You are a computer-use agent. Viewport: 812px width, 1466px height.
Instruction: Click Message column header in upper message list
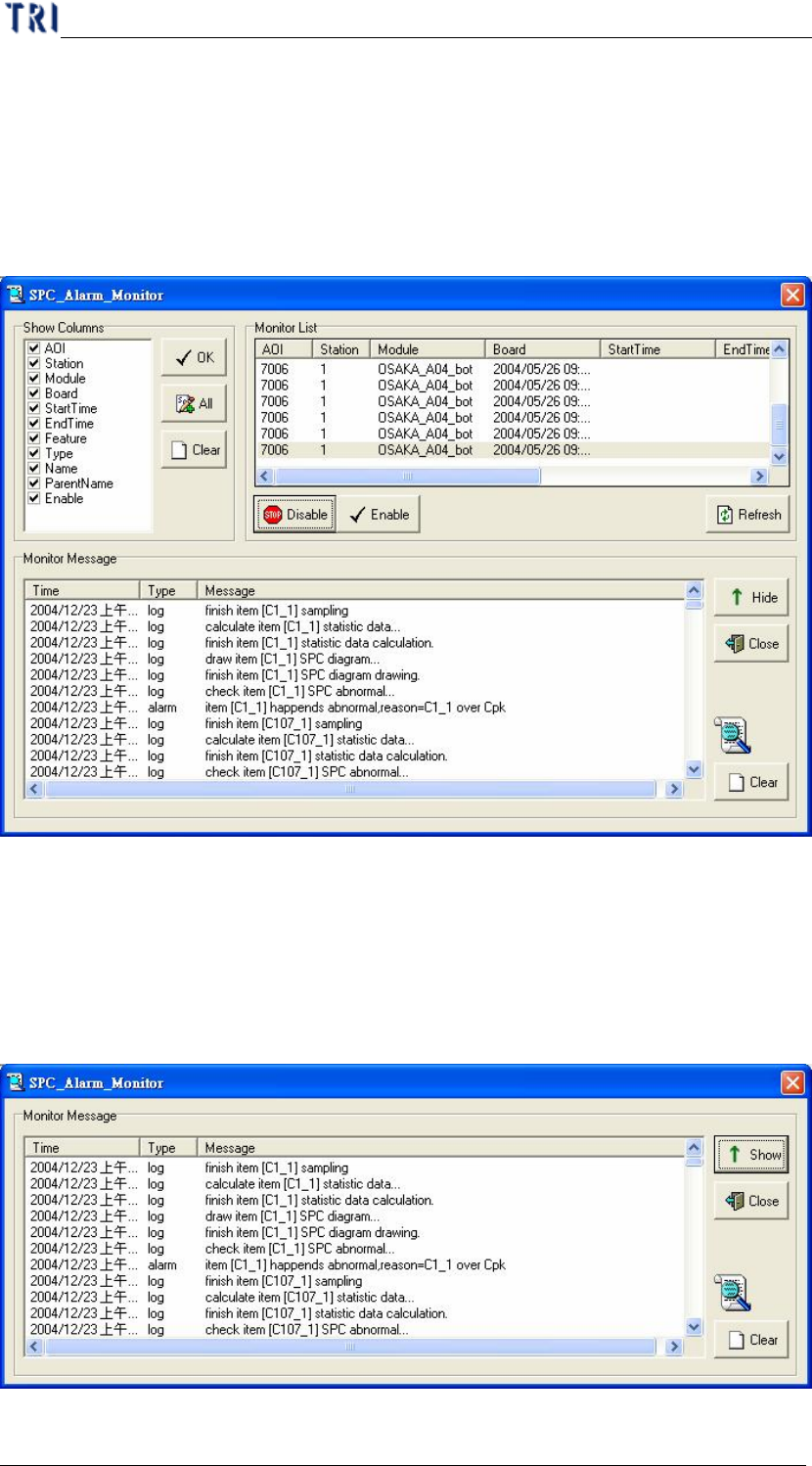[440, 591]
